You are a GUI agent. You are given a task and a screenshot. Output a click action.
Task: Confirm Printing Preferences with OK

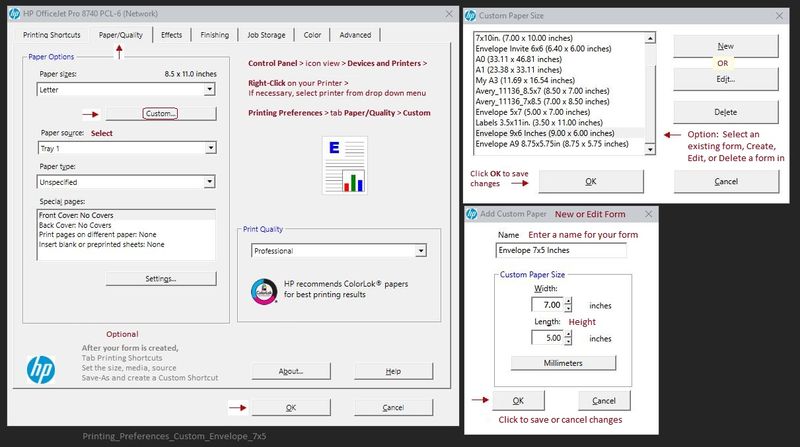(x=291, y=407)
